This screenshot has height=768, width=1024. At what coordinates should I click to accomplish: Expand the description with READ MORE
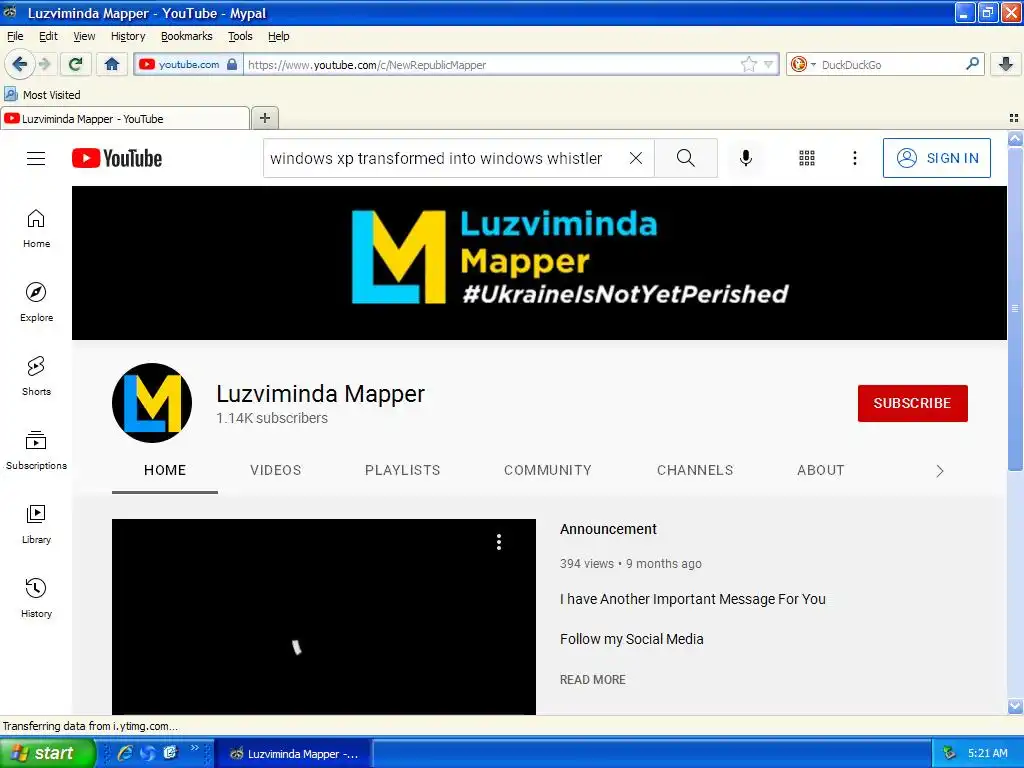[x=592, y=680]
